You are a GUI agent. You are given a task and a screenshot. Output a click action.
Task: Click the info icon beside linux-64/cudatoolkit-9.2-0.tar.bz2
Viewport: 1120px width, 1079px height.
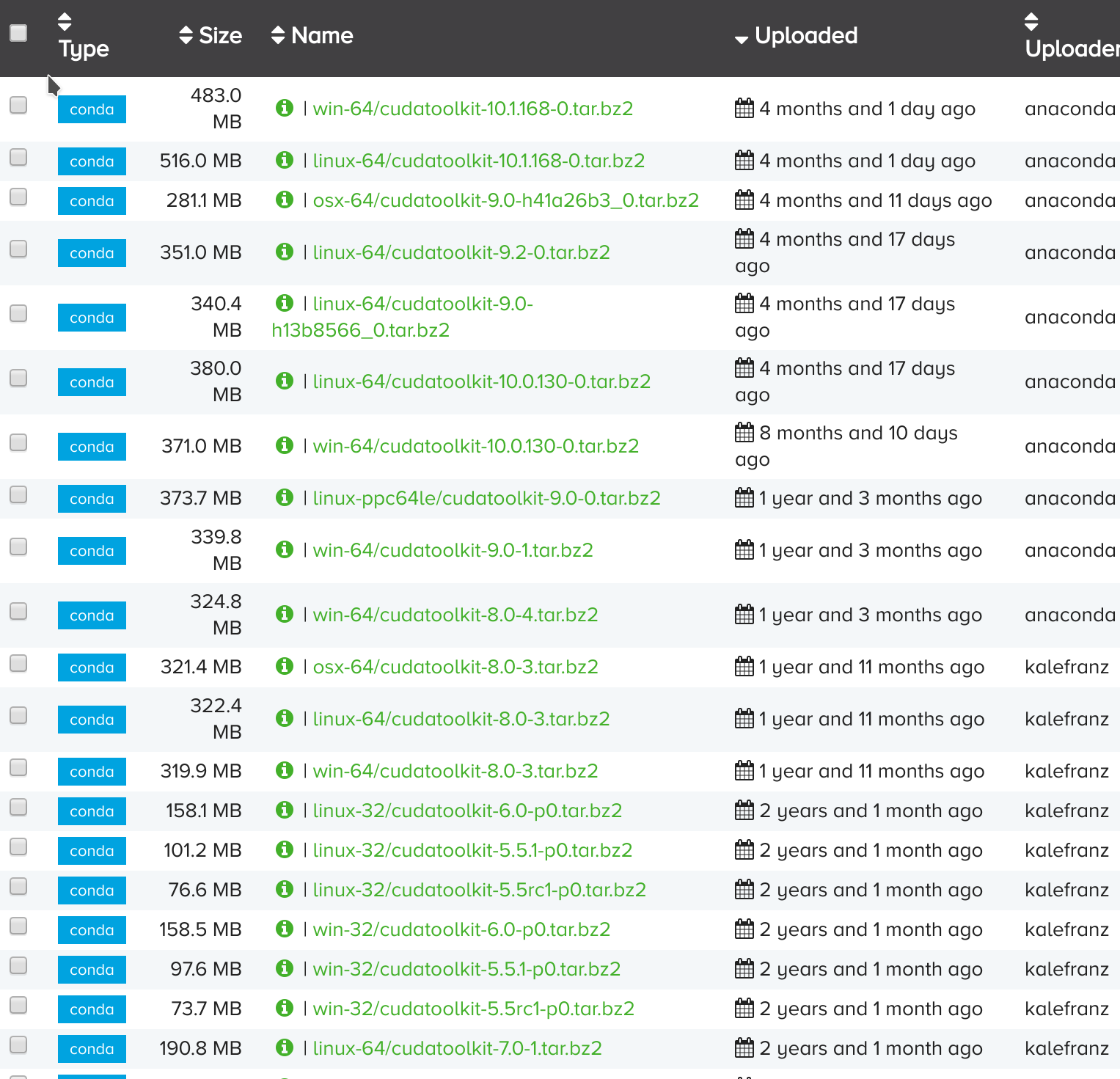coord(285,250)
